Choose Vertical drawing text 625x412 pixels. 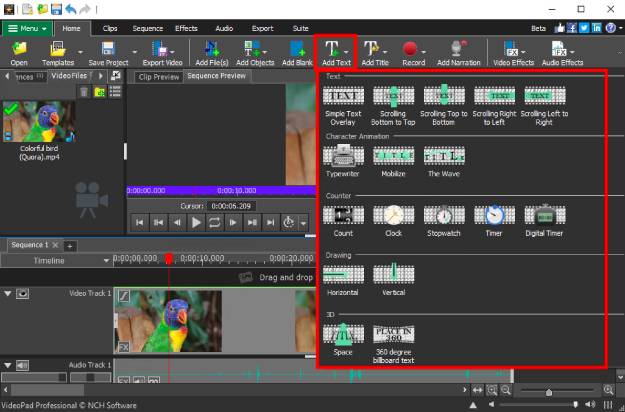393,281
